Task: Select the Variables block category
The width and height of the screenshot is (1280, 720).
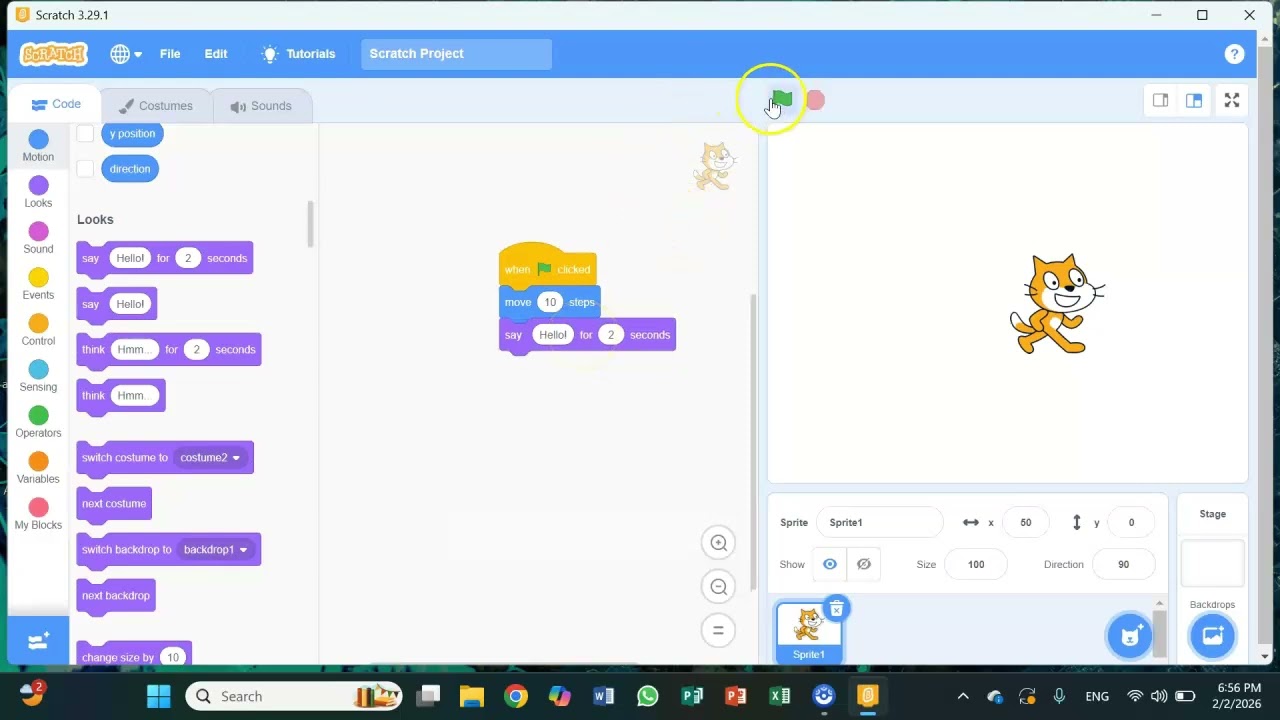Action: point(38,468)
